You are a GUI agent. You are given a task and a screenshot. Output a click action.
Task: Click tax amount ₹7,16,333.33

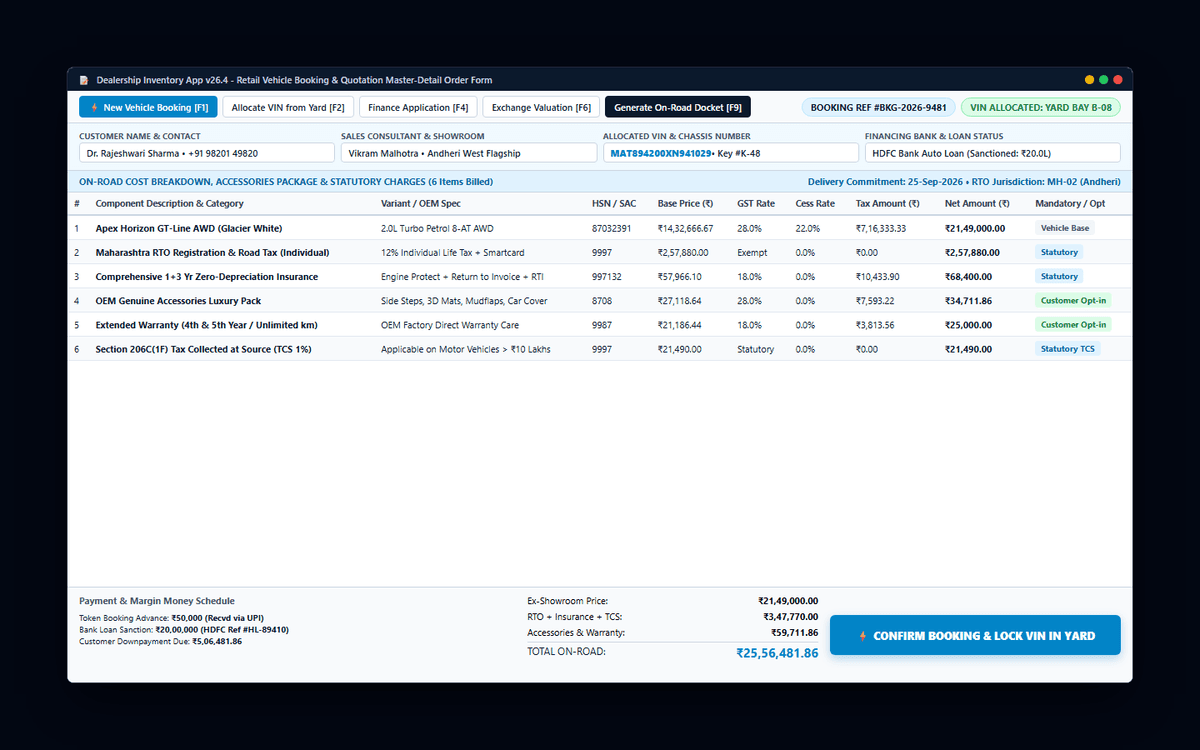pos(882,228)
